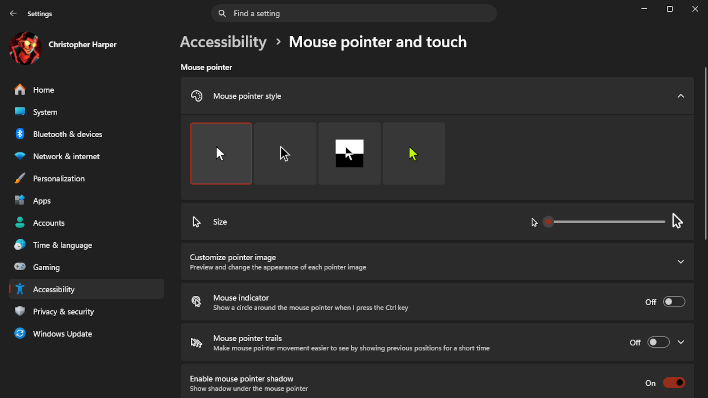This screenshot has width=708, height=398.
Task: Click the Network & internet wifi icon
Action: tap(20, 156)
